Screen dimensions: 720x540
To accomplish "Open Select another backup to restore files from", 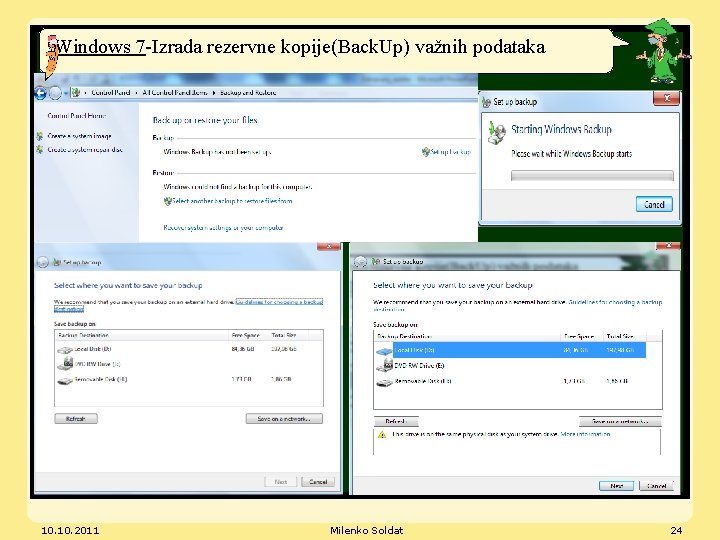I will coord(232,201).
